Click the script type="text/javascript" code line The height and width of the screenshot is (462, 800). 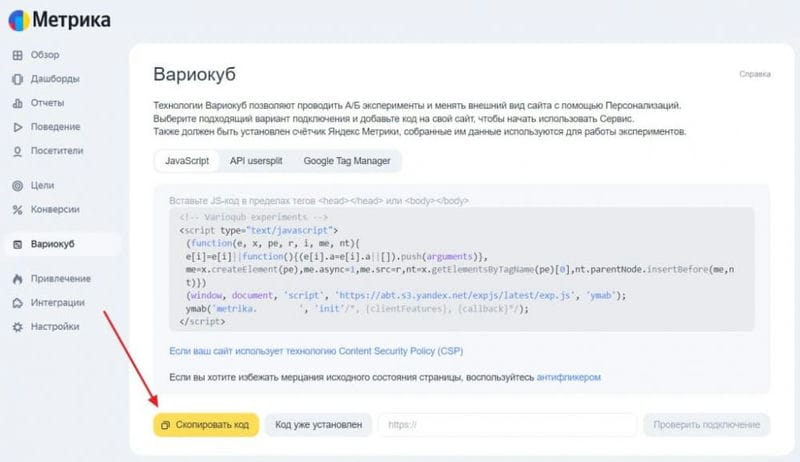(258, 230)
